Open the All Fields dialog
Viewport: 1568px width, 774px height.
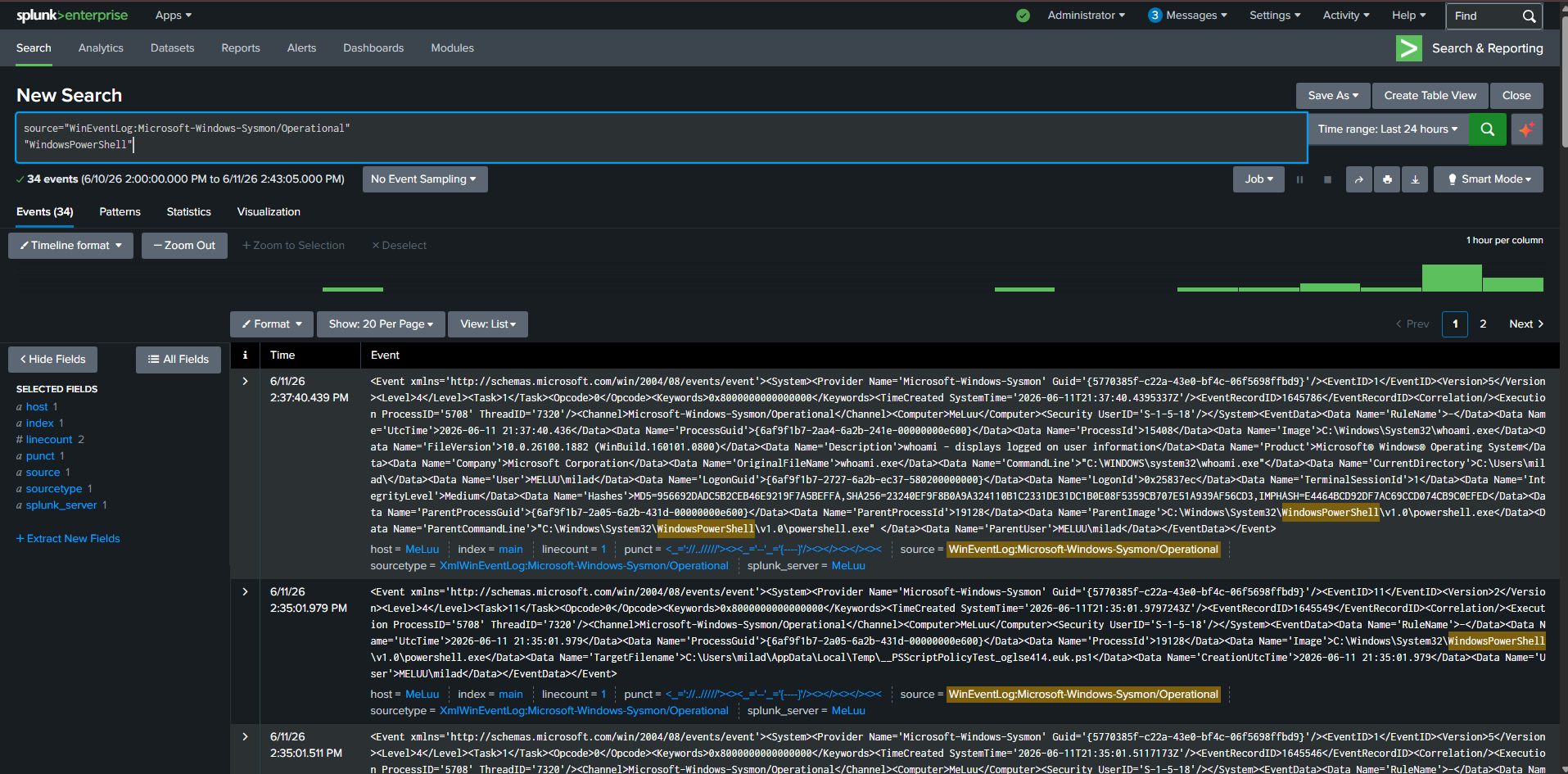[178, 360]
